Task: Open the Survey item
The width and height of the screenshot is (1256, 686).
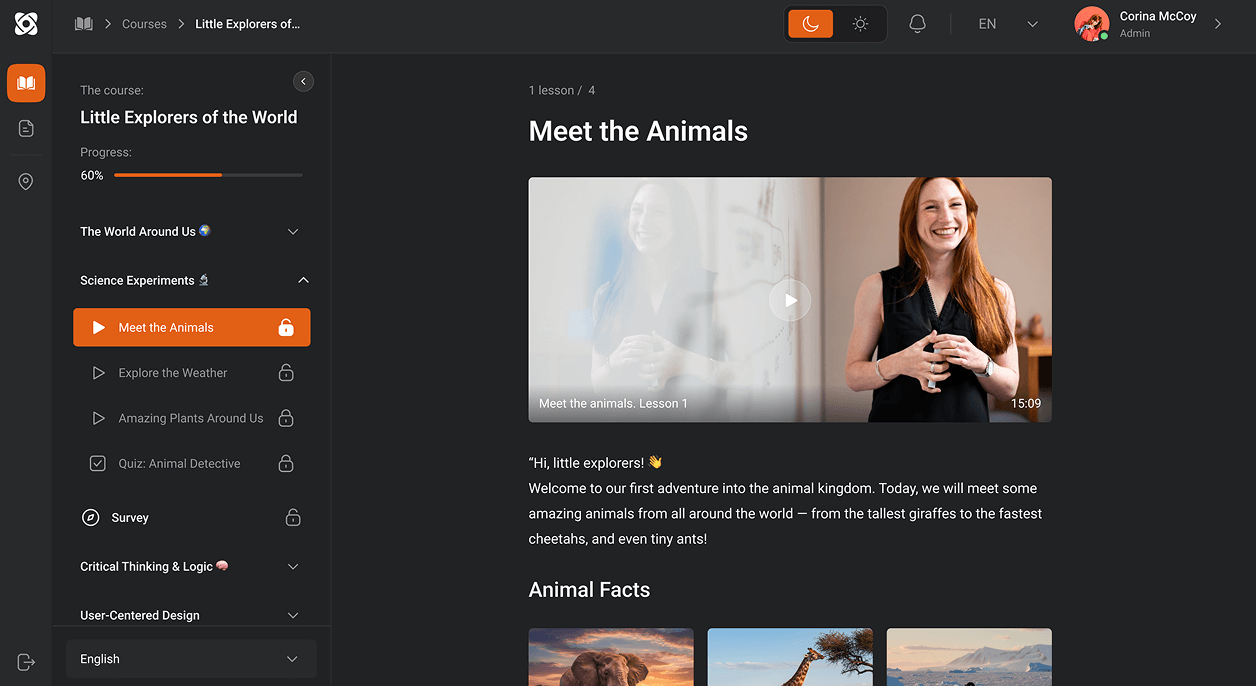Action: [x=191, y=517]
